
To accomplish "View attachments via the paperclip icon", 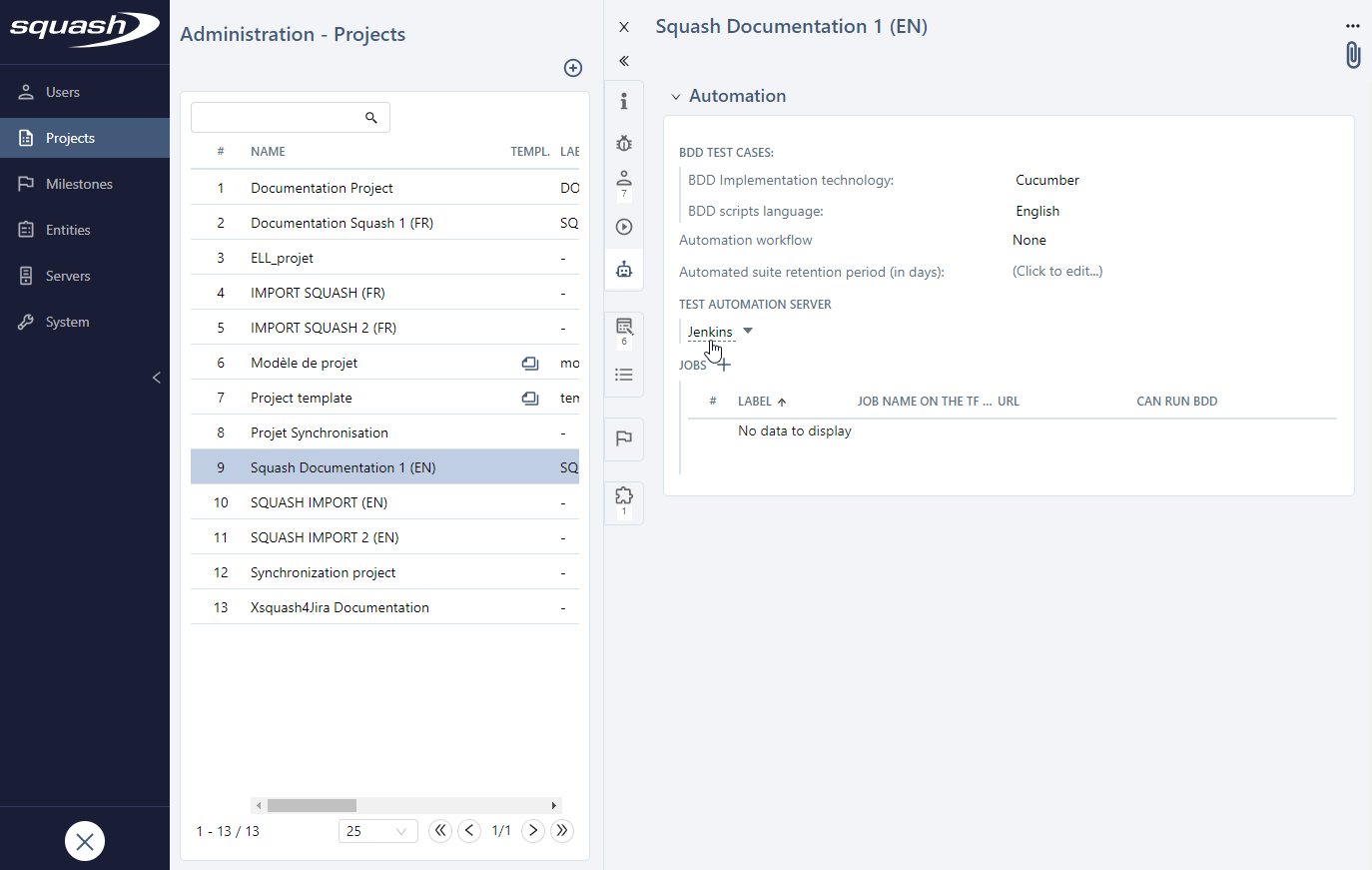I will (1353, 55).
